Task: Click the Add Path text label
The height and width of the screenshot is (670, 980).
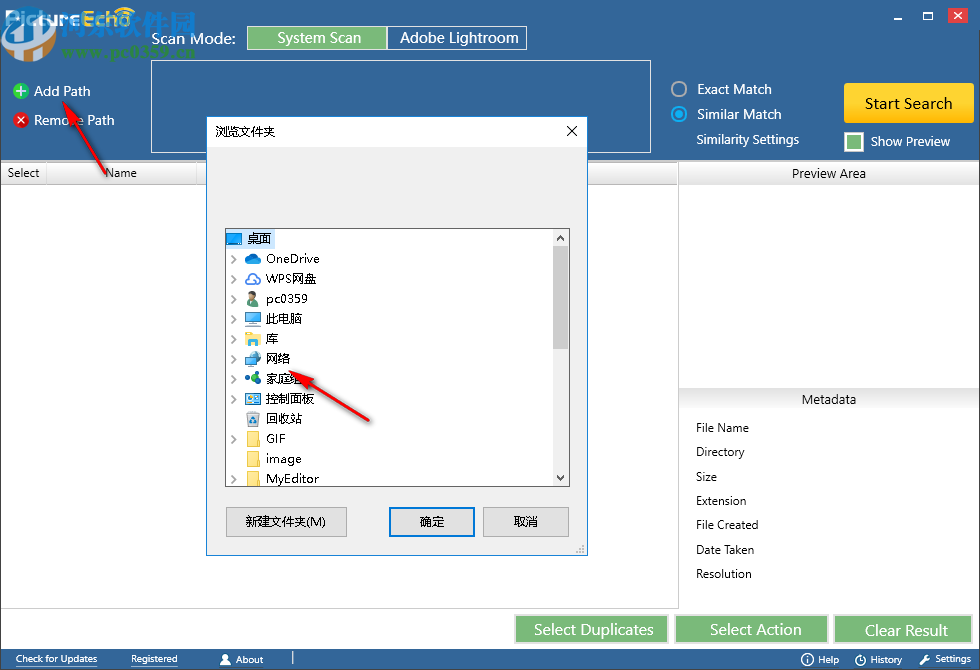Action: (62, 91)
